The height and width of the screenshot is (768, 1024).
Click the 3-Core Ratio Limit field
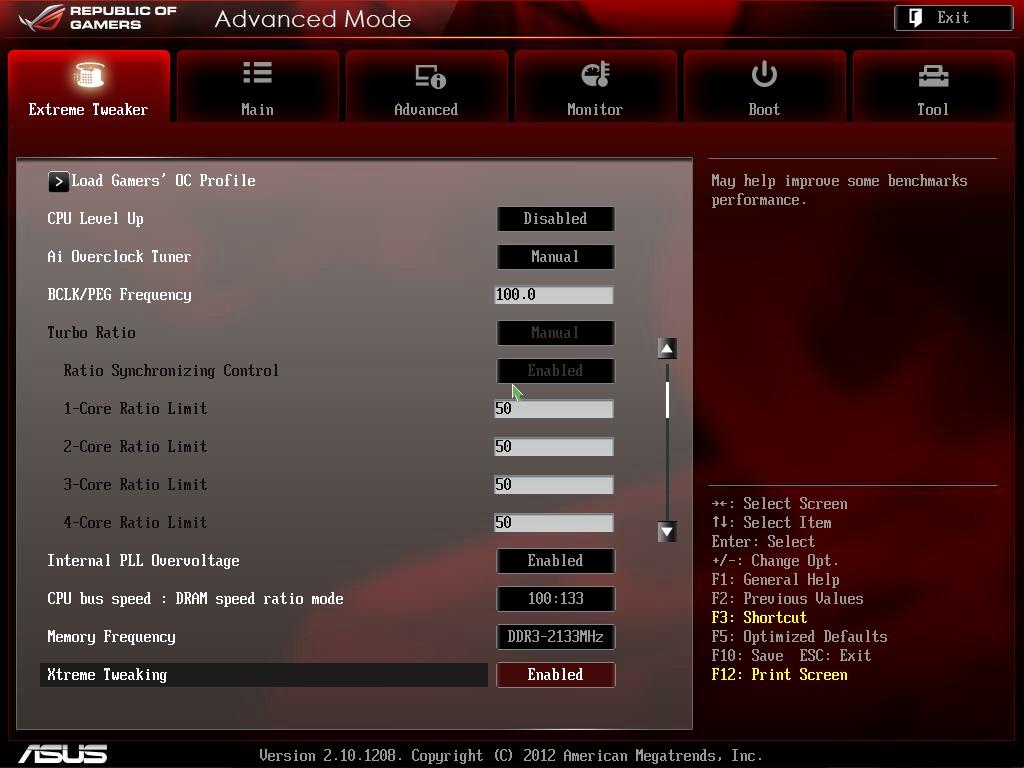tap(553, 485)
